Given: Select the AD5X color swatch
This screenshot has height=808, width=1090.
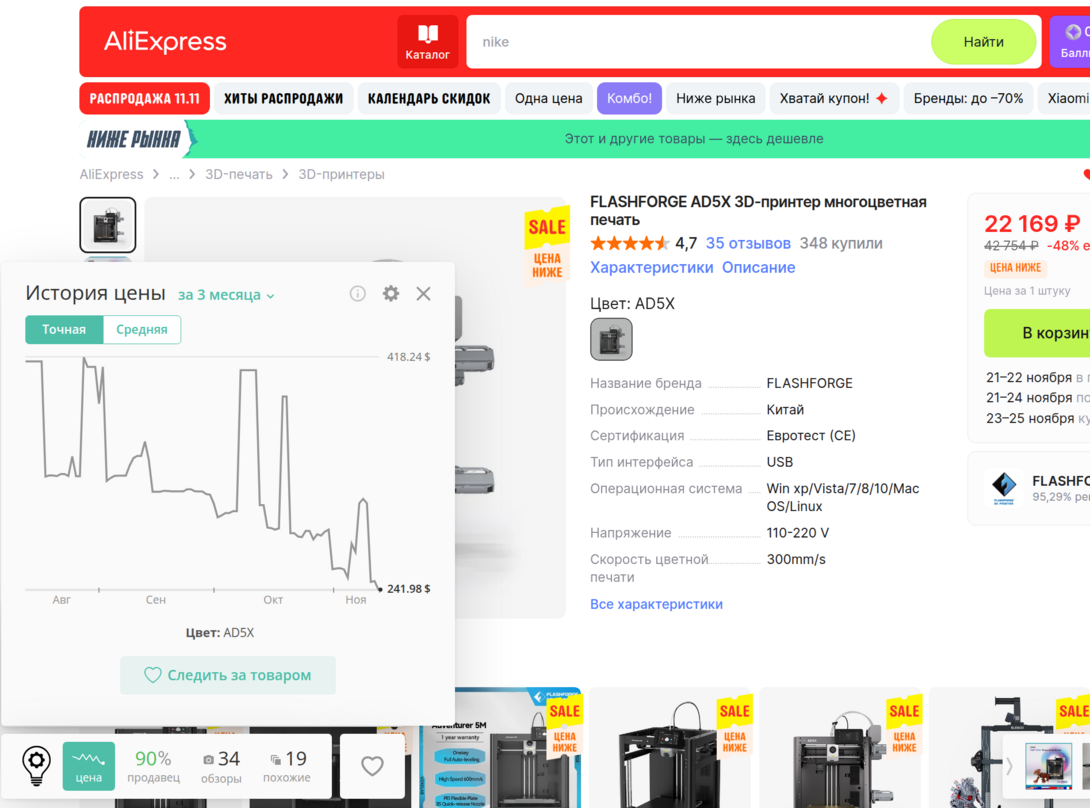Looking at the screenshot, I should click(611, 339).
